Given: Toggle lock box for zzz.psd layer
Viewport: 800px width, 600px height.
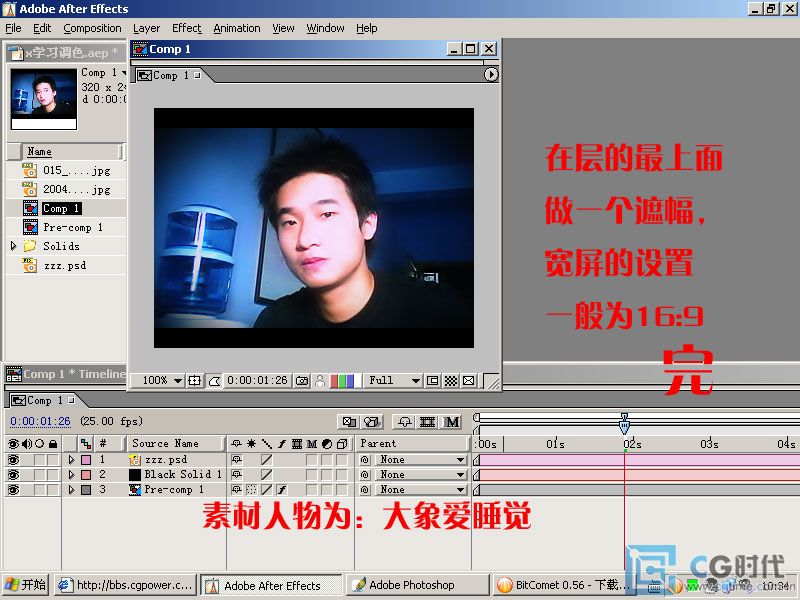Looking at the screenshot, I should point(53,460).
